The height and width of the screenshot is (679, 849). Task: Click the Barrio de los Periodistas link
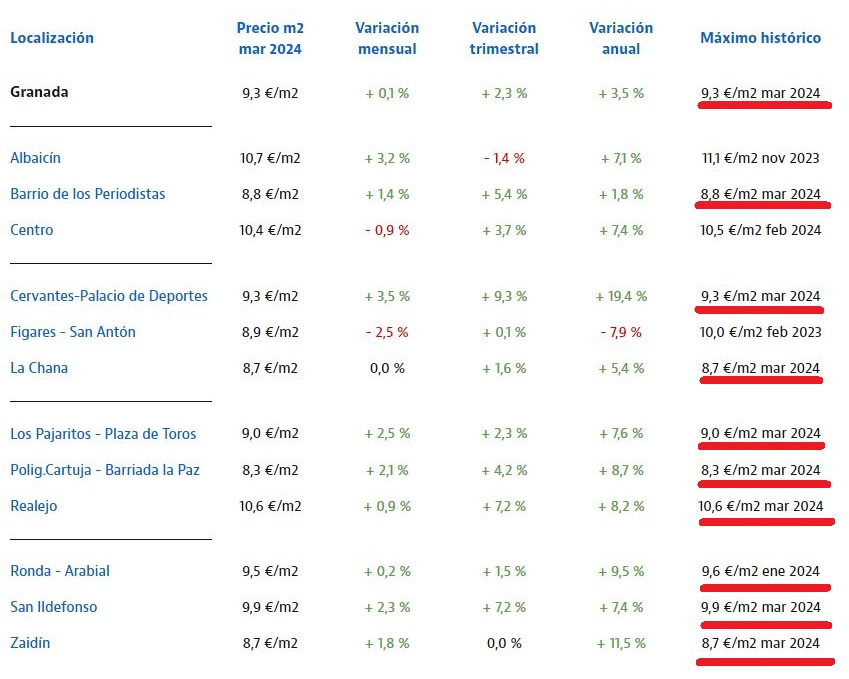click(88, 194)
